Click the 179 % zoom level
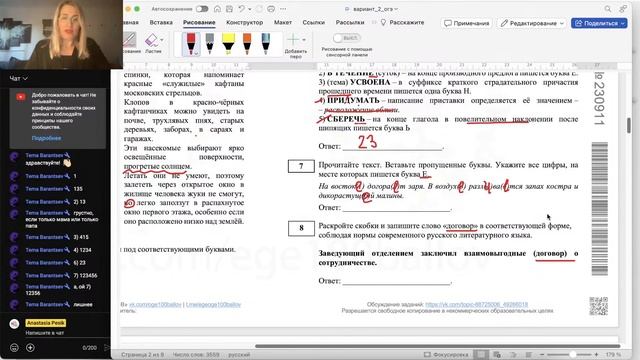 pos(613,355)
